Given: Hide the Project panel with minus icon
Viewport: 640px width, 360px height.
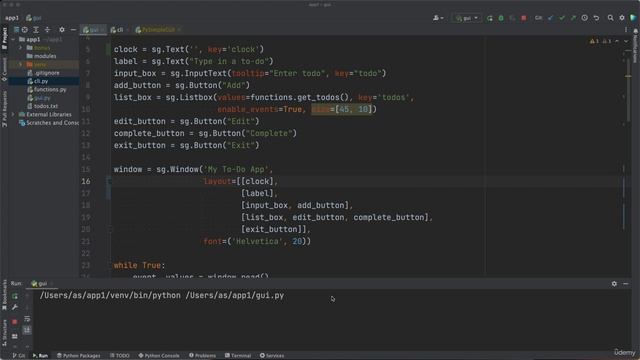Looking at the screenshot, I should point(73,30).
